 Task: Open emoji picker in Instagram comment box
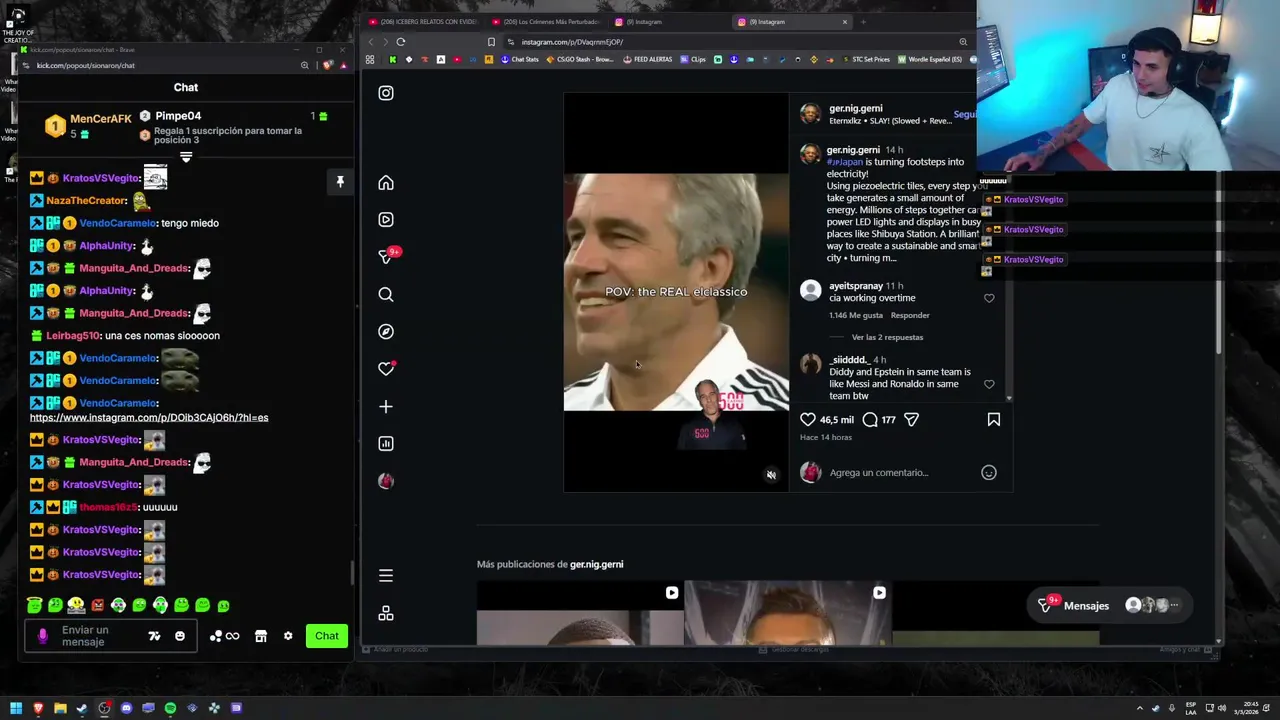tap(989, 473)
